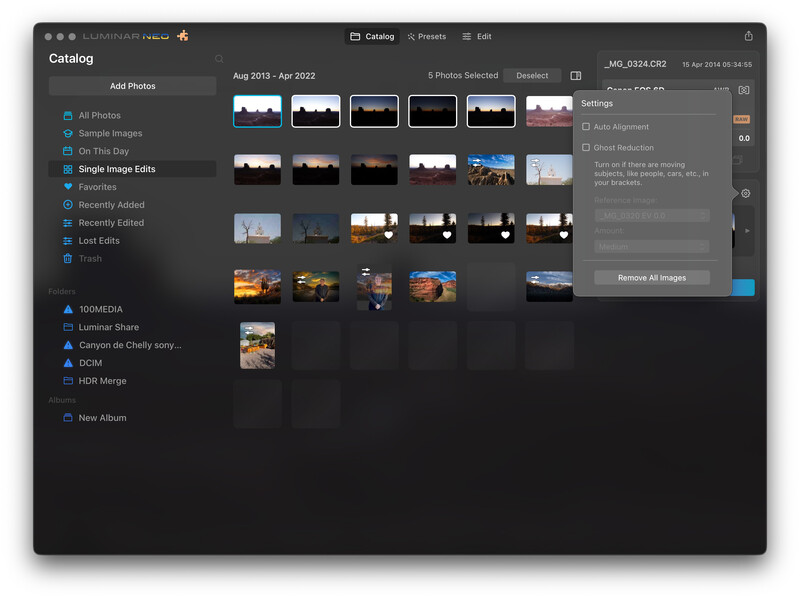800x599 pixels.
Task: Click the play arrow next to merge preview
Action: pos(747,231)
